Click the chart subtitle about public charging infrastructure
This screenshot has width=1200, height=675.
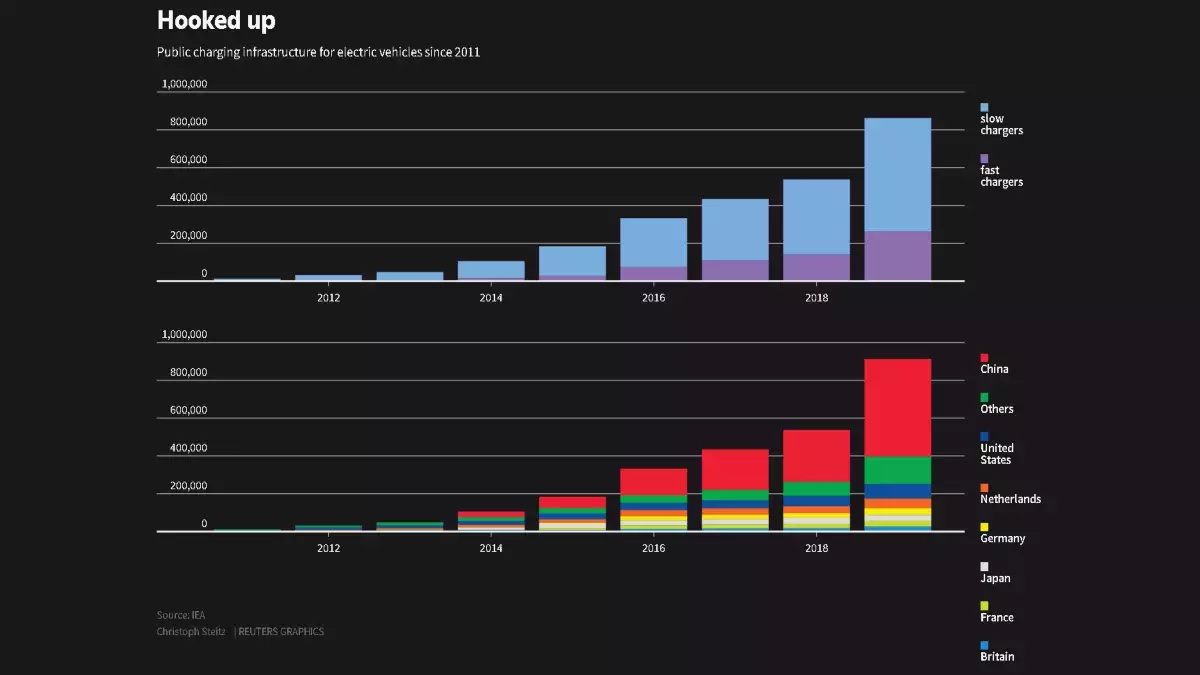coord(318,52)
